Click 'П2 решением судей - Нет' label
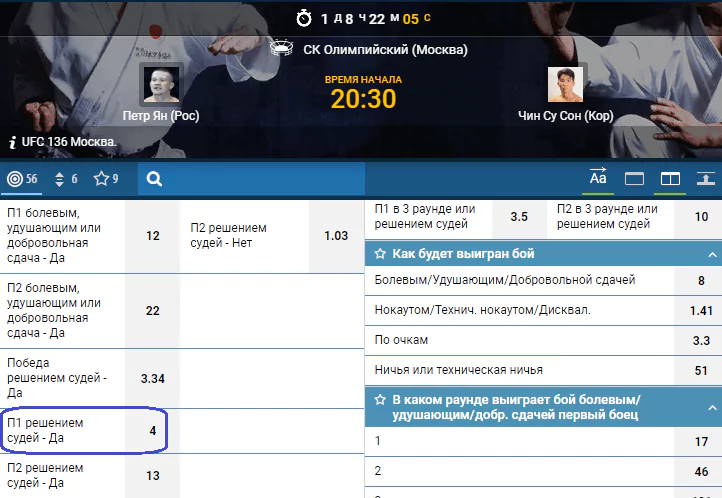This screenshot has height=498, width=722. point(228,235)
